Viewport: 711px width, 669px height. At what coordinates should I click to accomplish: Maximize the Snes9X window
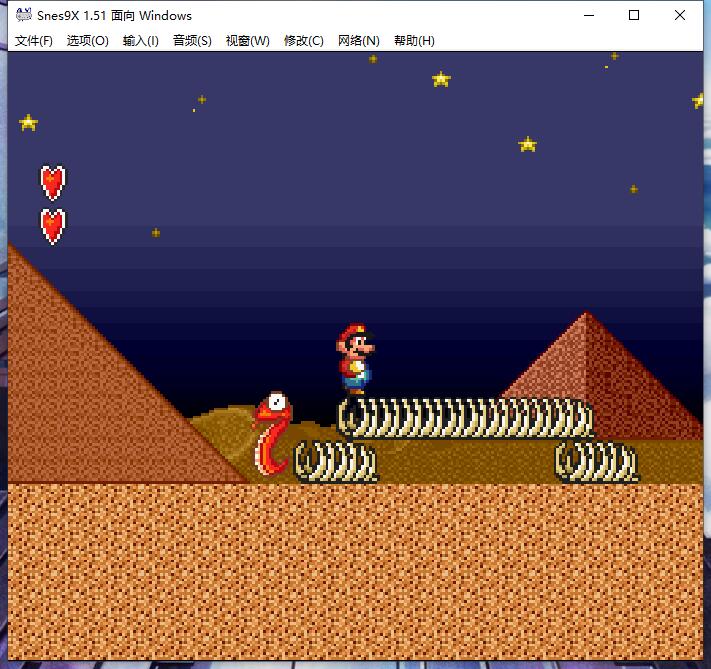coord(634,15)
